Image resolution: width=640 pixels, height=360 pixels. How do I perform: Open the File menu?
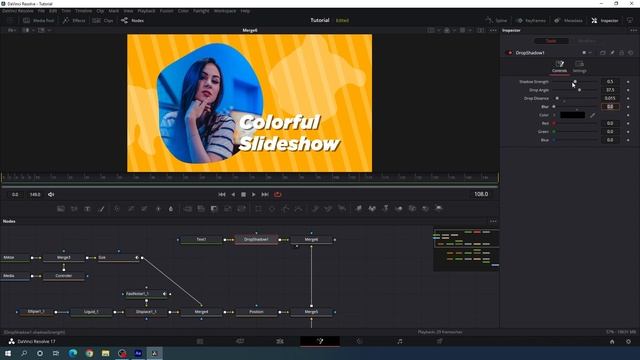point(41,11)
